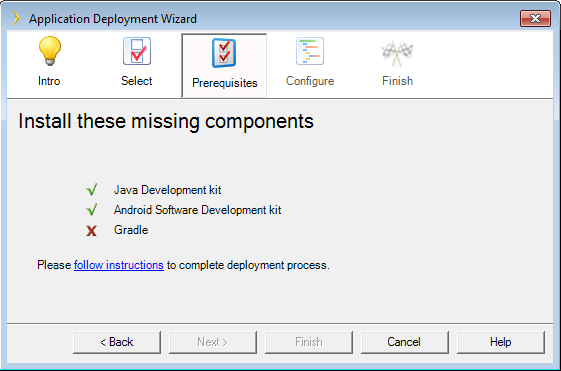
Task: Click the Configure step icon
Action: point(310,51)
